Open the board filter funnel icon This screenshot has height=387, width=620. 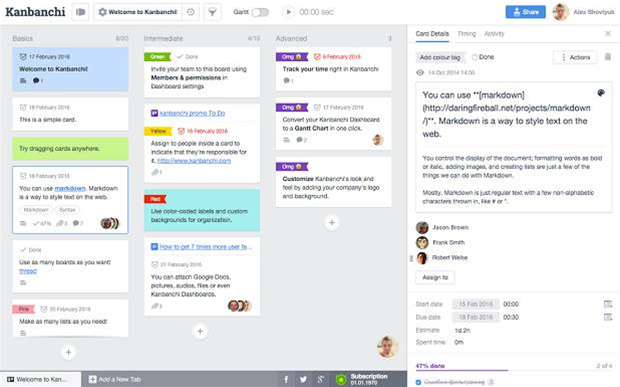212,12
